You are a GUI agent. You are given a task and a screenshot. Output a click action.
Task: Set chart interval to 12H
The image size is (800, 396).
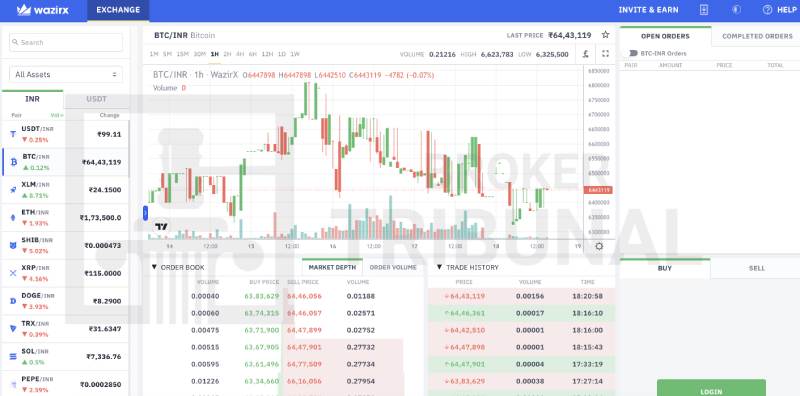[267, 54]
